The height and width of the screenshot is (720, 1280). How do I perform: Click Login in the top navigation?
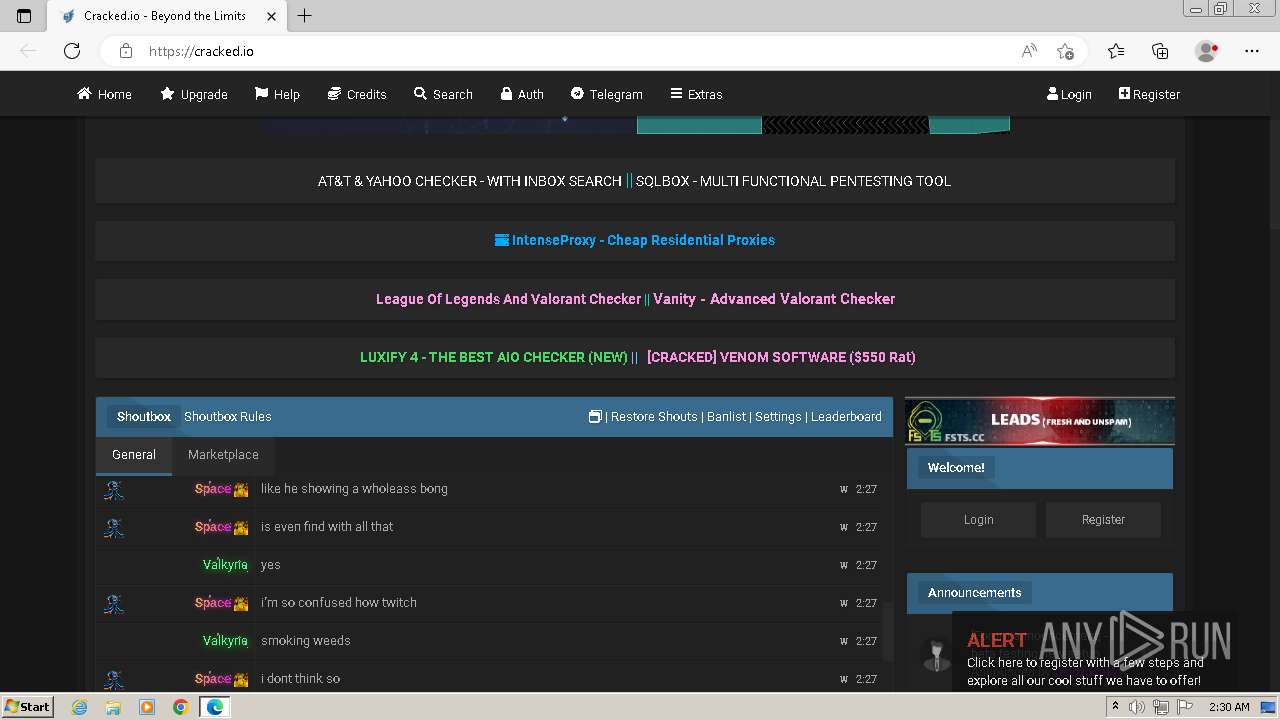click(1069, 94)
